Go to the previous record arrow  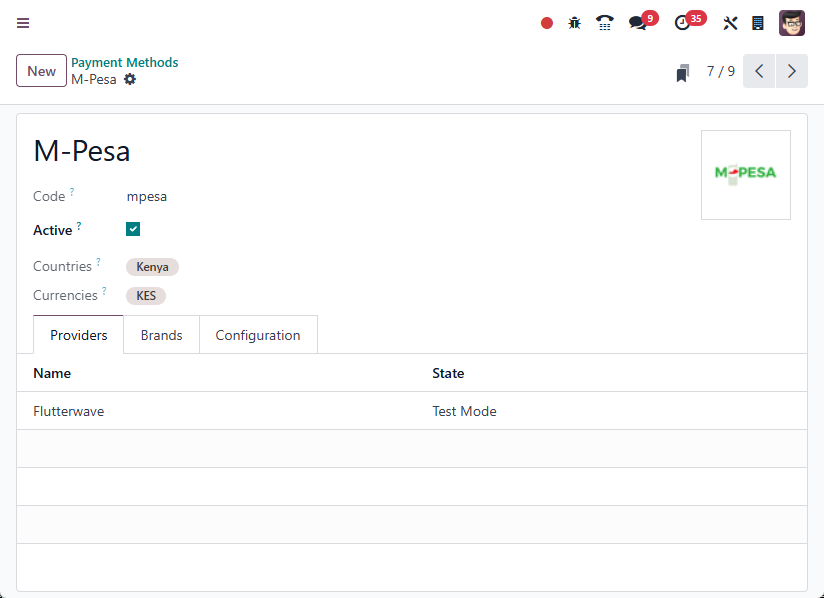[x=759, y=71]
